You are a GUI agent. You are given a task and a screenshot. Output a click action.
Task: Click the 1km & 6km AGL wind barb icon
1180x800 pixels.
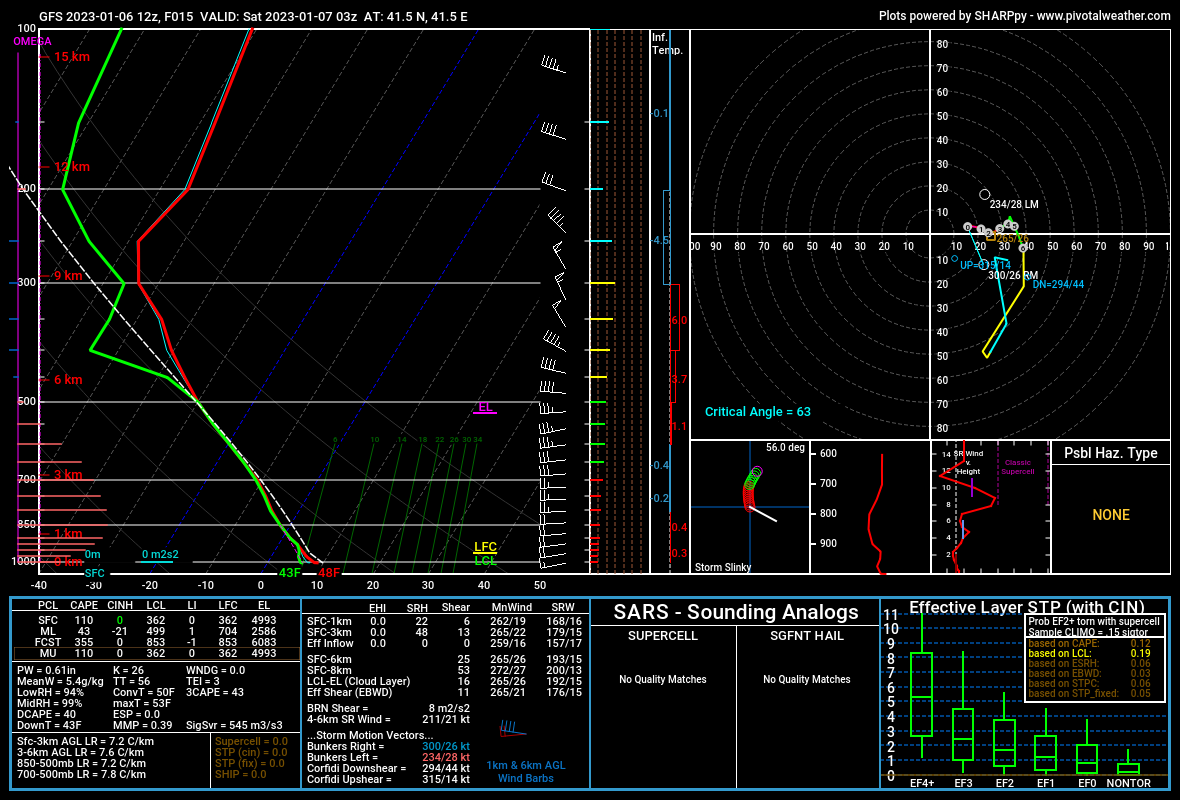512,729
